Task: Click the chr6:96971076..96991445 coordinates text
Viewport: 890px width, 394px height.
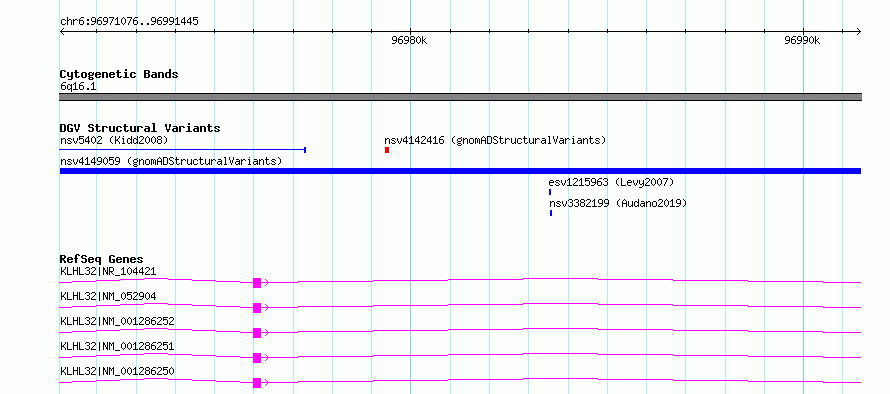Action: pyautogui.click(x=129, y=22)
